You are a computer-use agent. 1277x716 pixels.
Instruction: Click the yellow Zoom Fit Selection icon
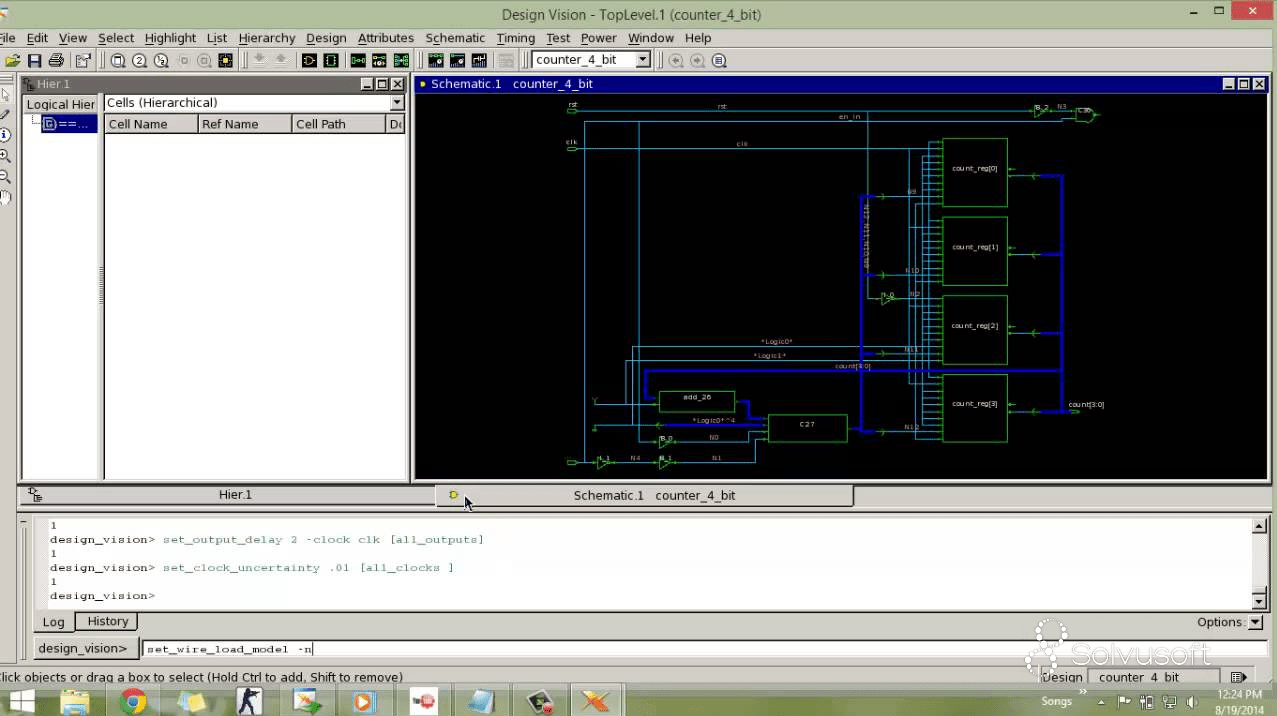[x=226, y=60]
